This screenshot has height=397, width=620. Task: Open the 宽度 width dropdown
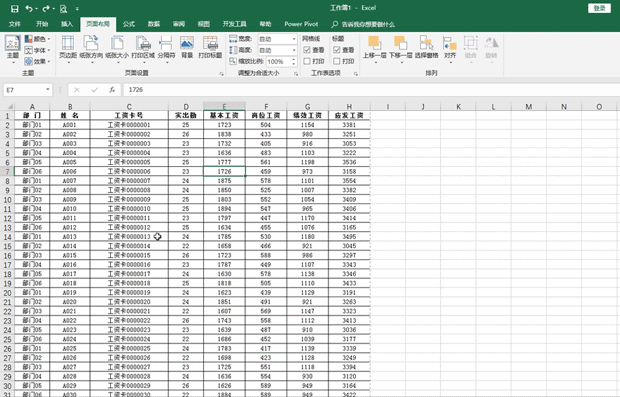(x=294, y=39)
